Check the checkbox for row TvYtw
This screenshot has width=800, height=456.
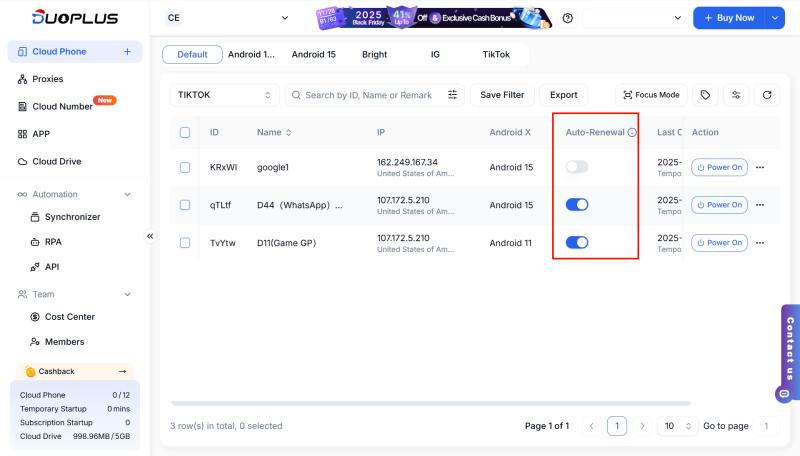tap(185, 242)
